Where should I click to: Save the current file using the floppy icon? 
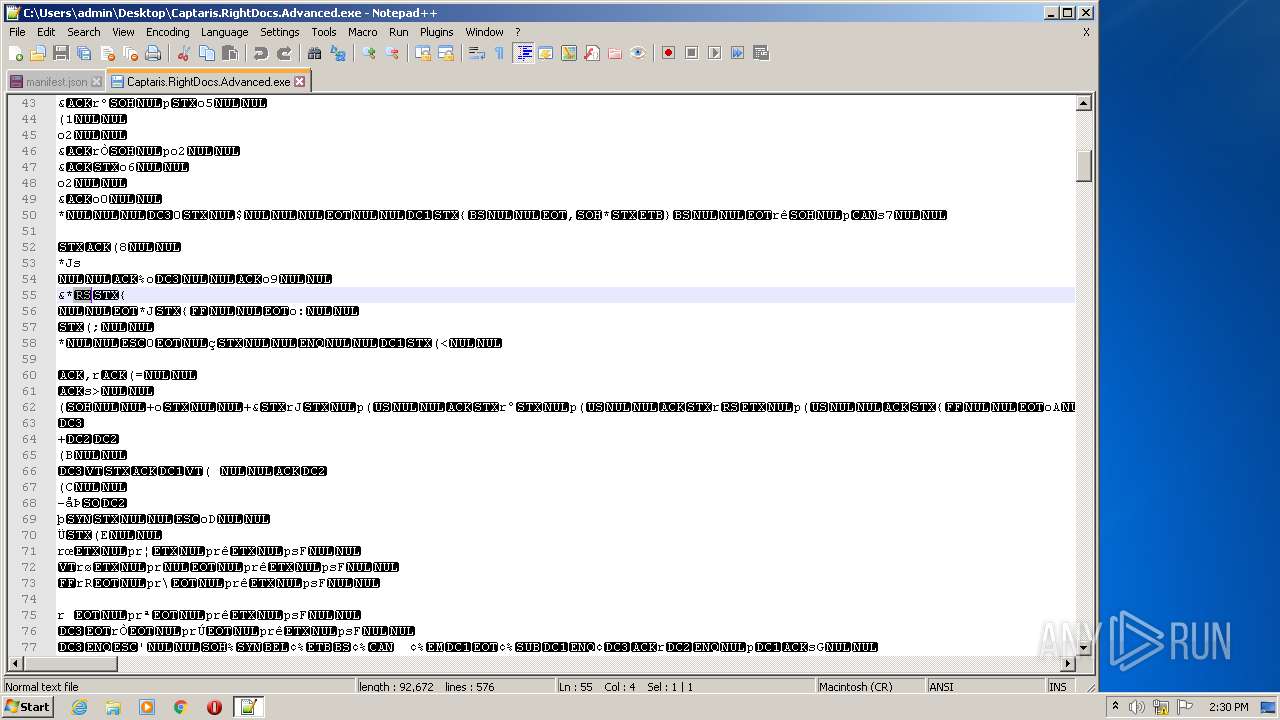pyautogui.click(x=61, y=53)
